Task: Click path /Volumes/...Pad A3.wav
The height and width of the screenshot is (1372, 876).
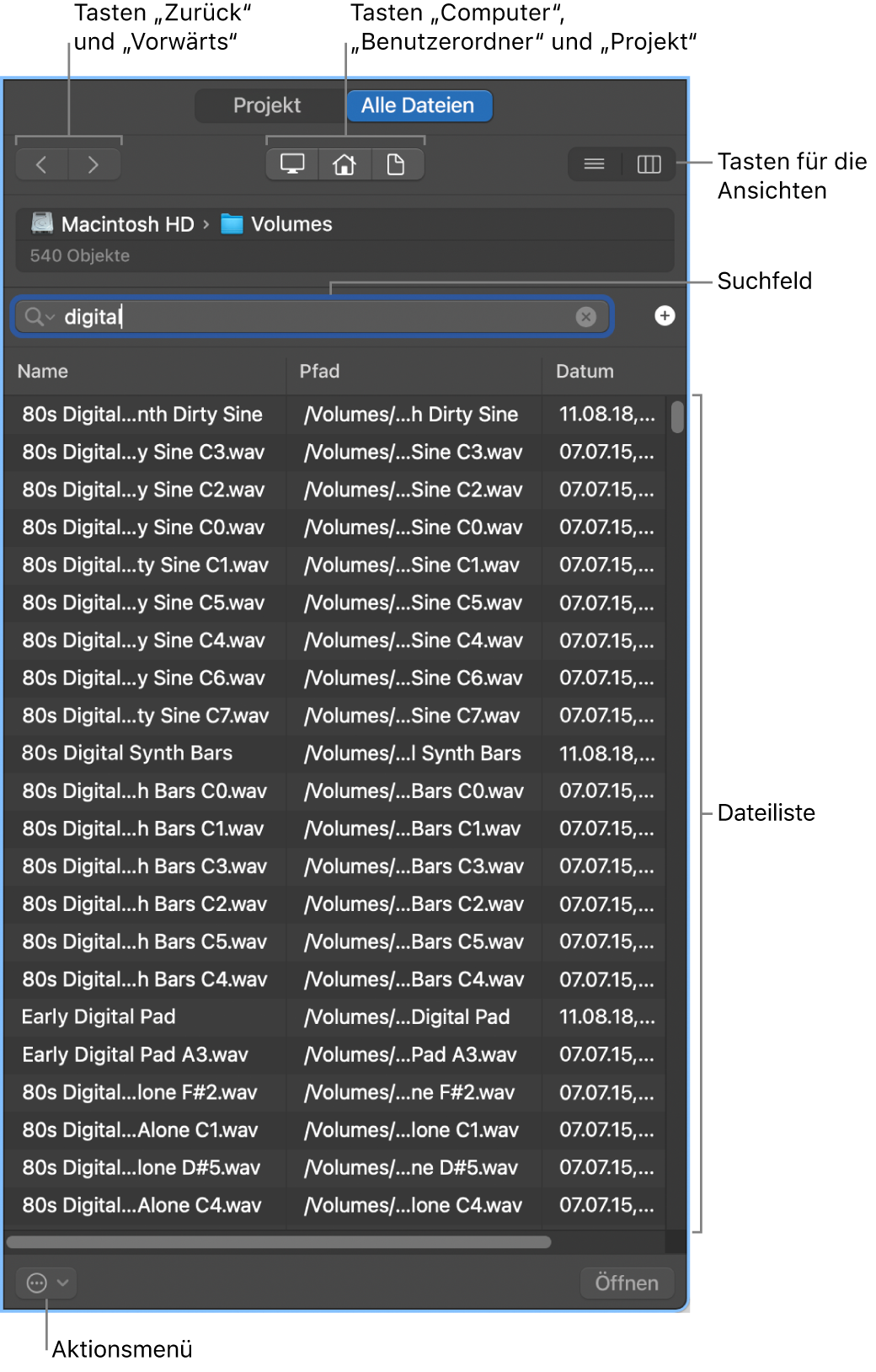Action: (x=410, y=1055)
